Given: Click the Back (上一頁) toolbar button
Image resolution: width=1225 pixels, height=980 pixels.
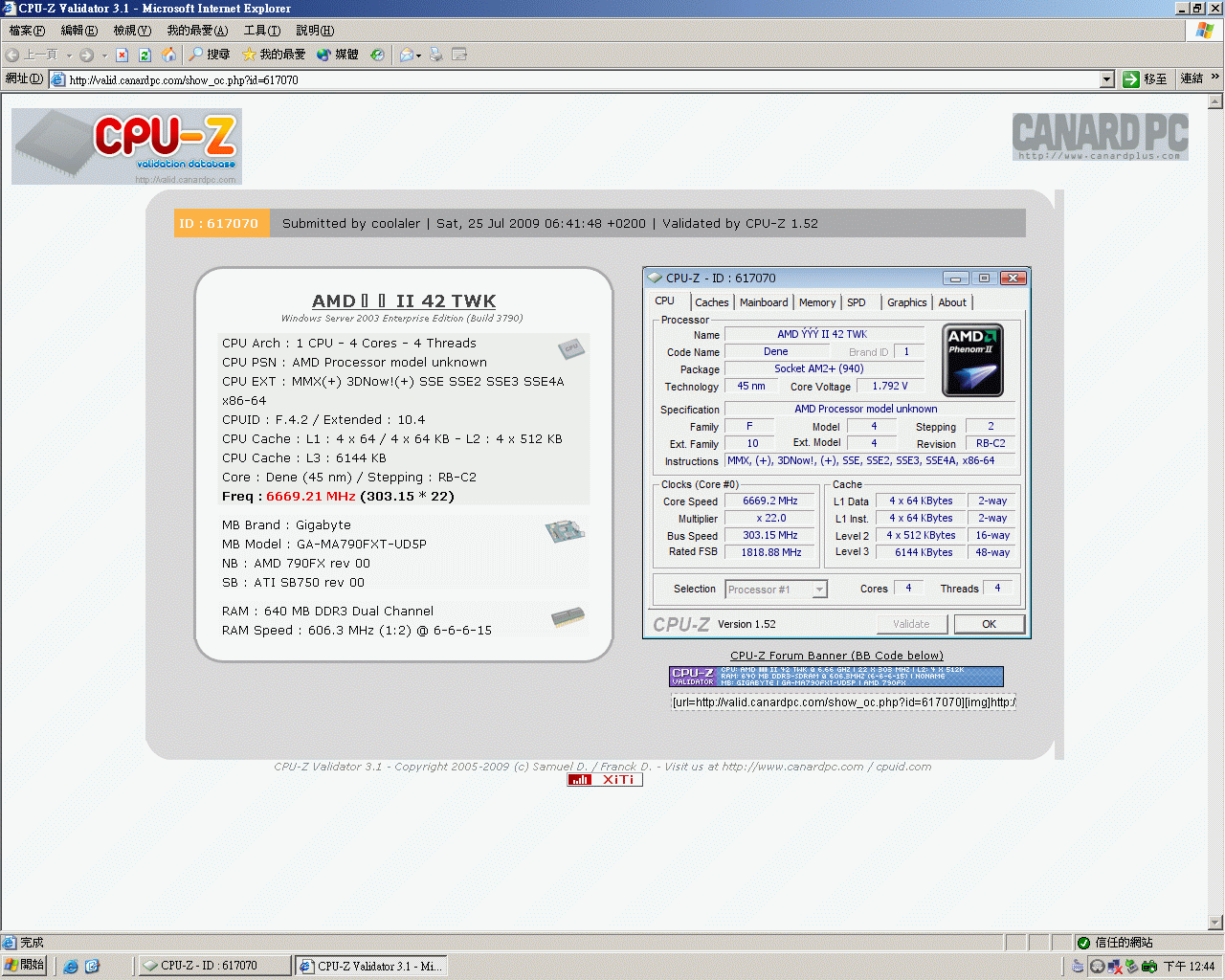Looking at the screenshot, I should (x=32, y=55).
